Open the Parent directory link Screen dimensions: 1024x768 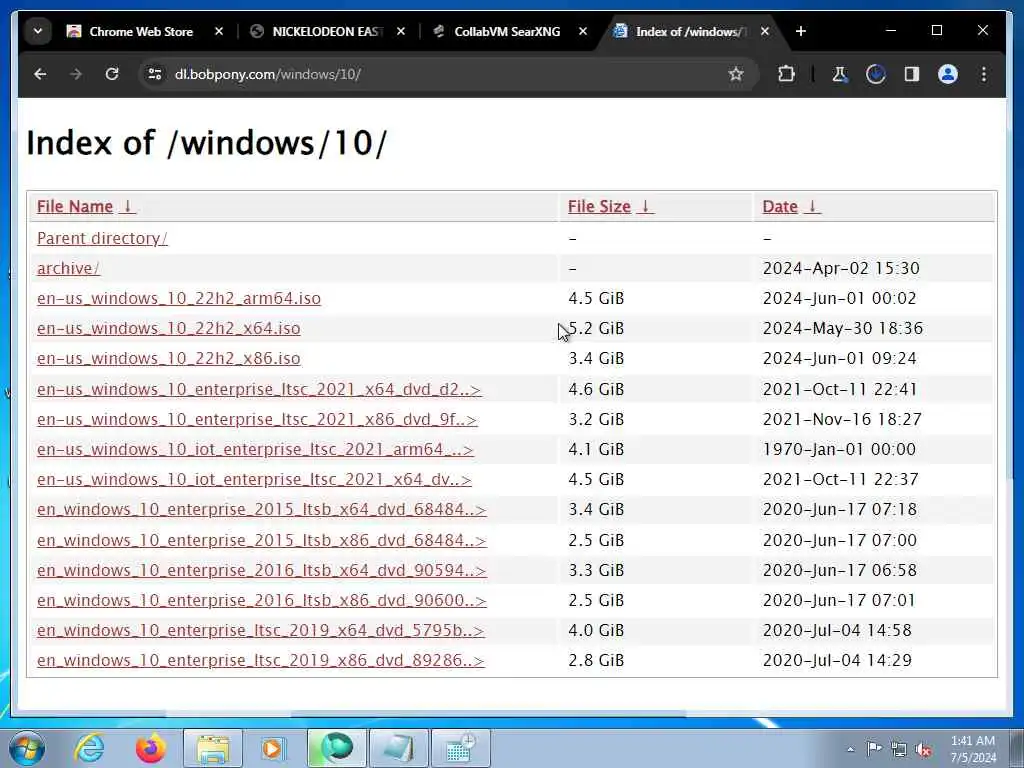pyautogui.click(x=103, y=238)
